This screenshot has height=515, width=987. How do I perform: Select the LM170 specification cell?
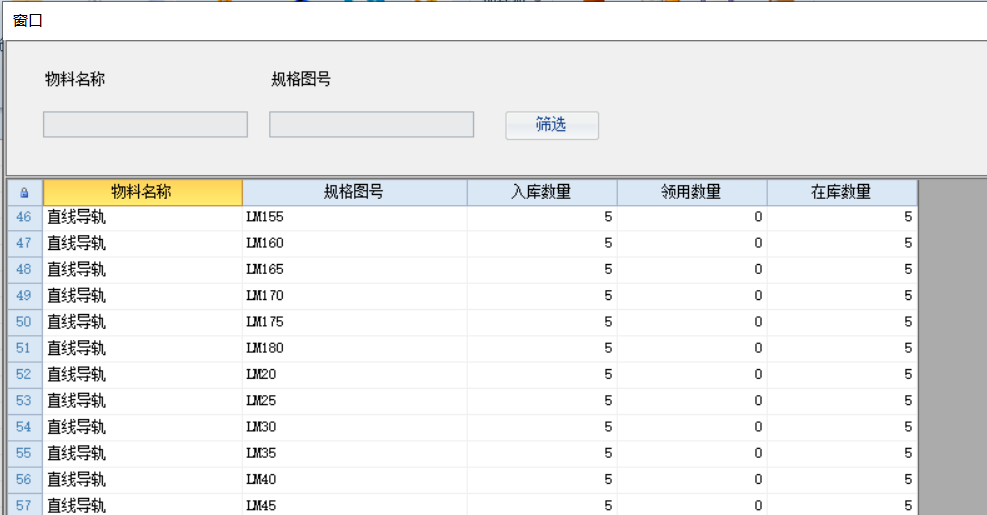click(354, 296)
